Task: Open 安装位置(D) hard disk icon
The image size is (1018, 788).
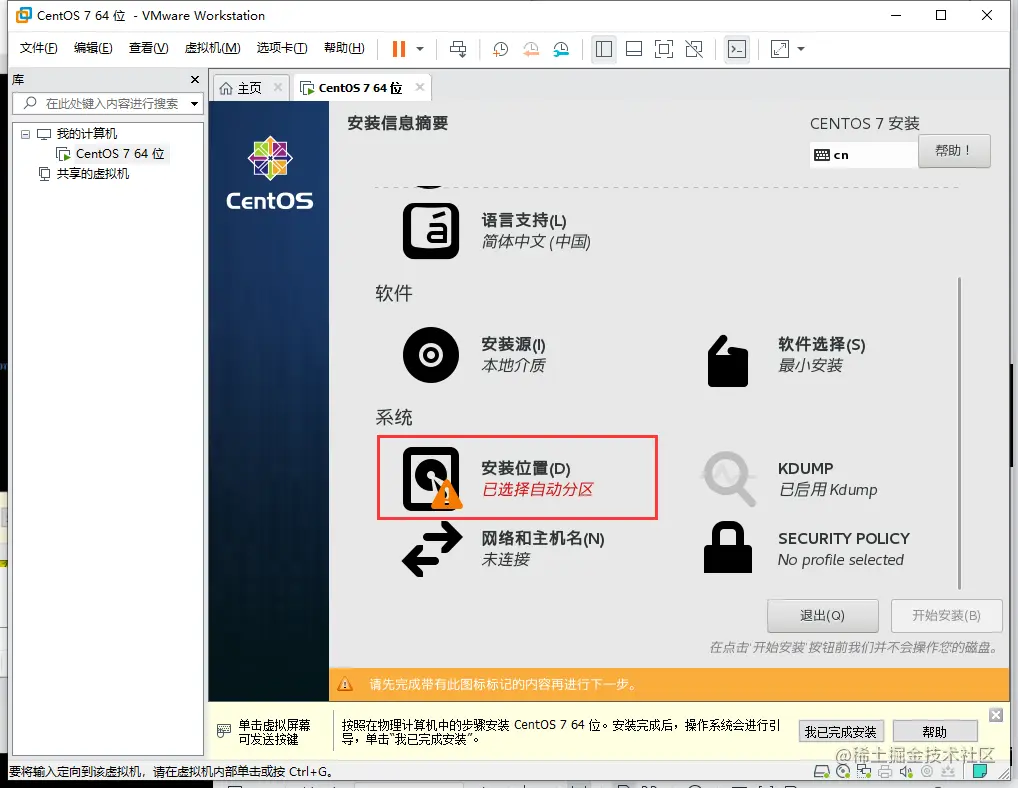Action: [431, 478]
